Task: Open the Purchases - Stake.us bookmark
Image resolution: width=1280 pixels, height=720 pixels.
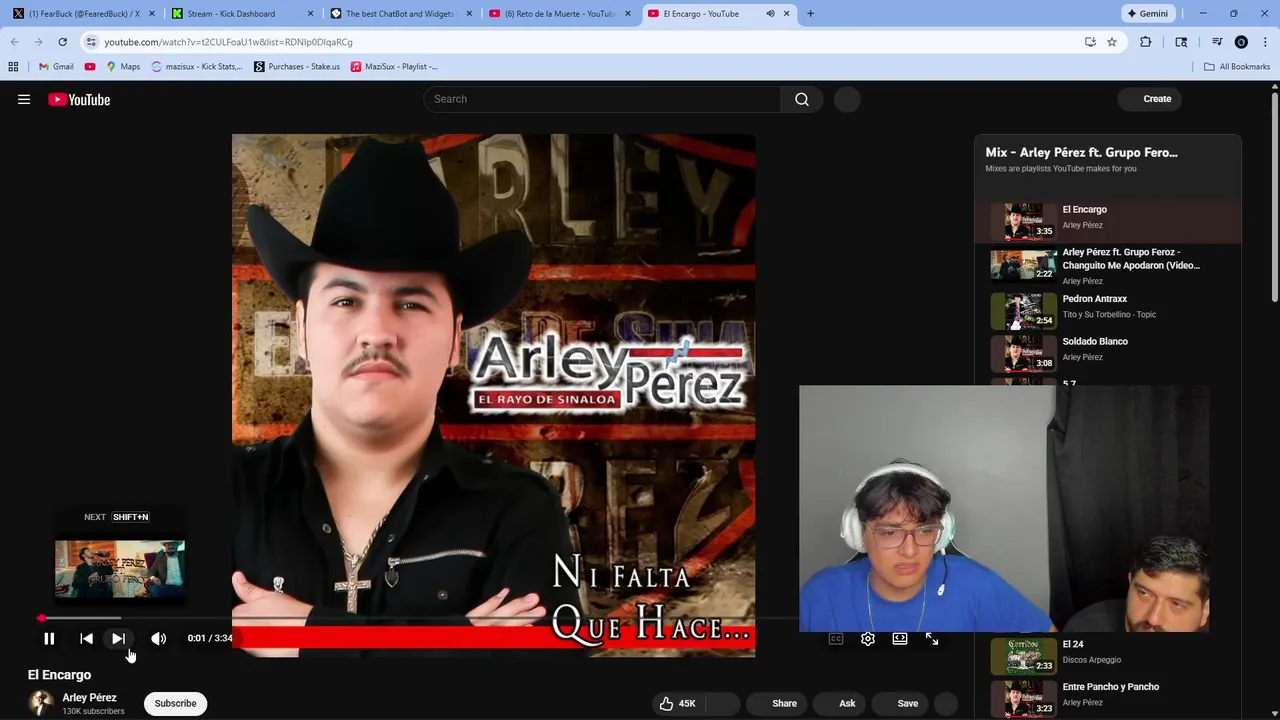Action: (297, 67)
